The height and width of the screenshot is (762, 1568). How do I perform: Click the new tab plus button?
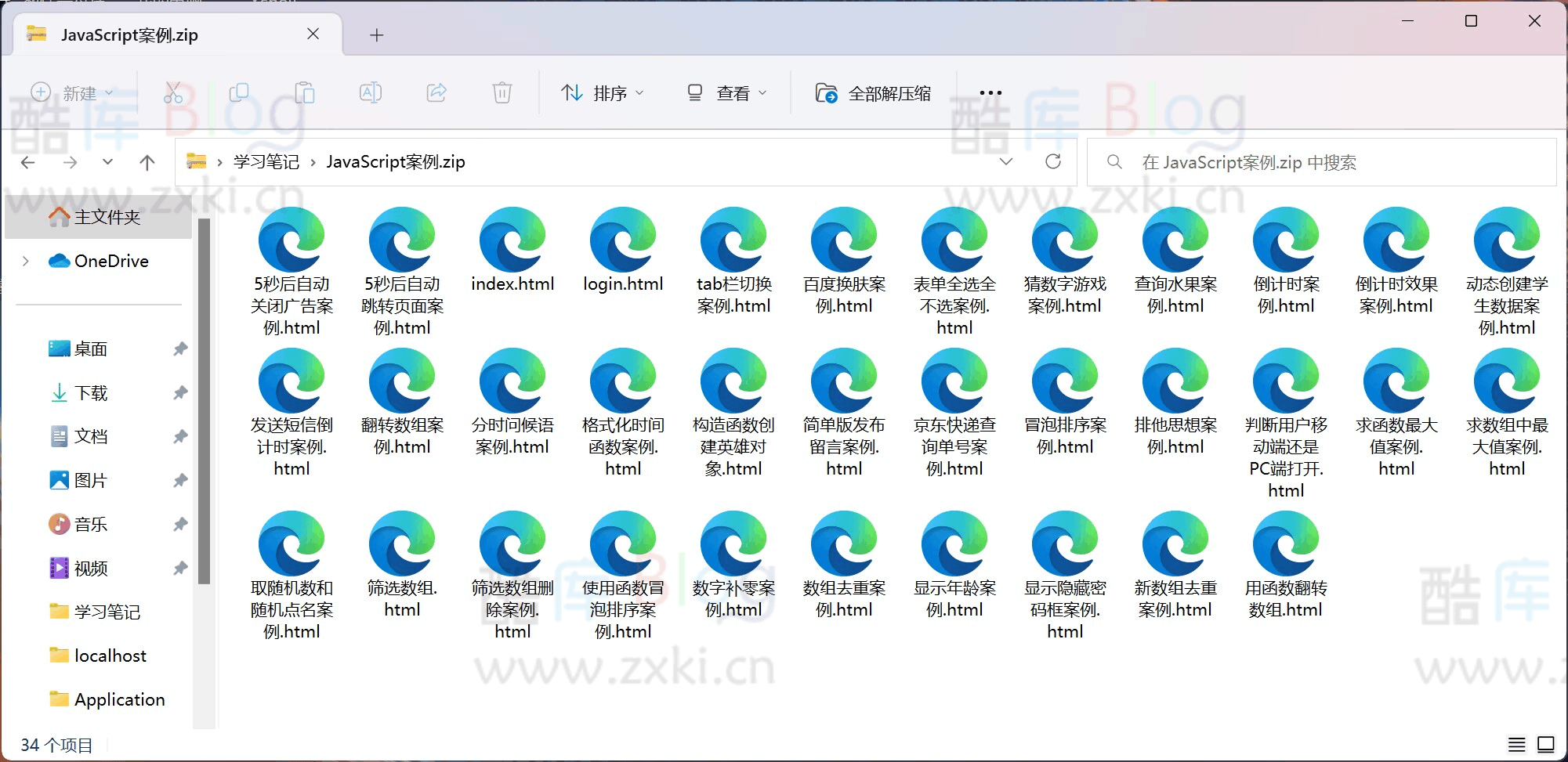pos(377,34)
